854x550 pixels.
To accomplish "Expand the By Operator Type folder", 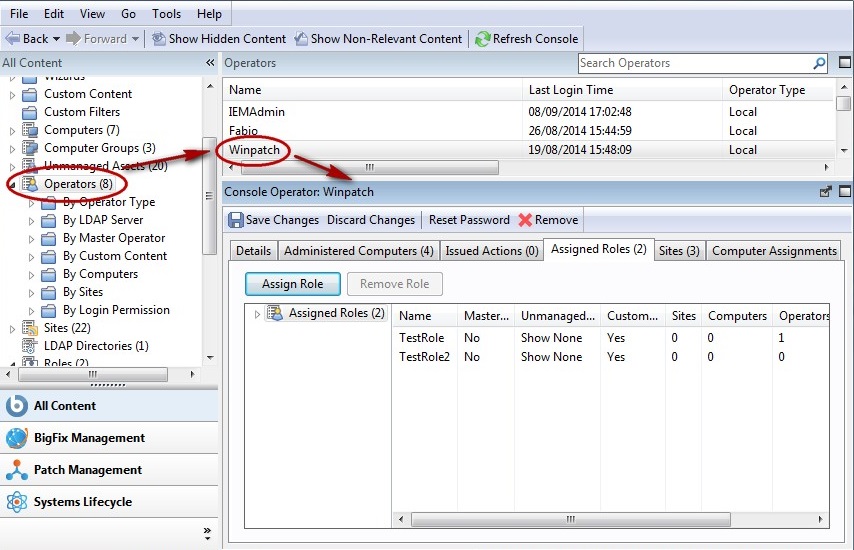I will click(31, 203).
